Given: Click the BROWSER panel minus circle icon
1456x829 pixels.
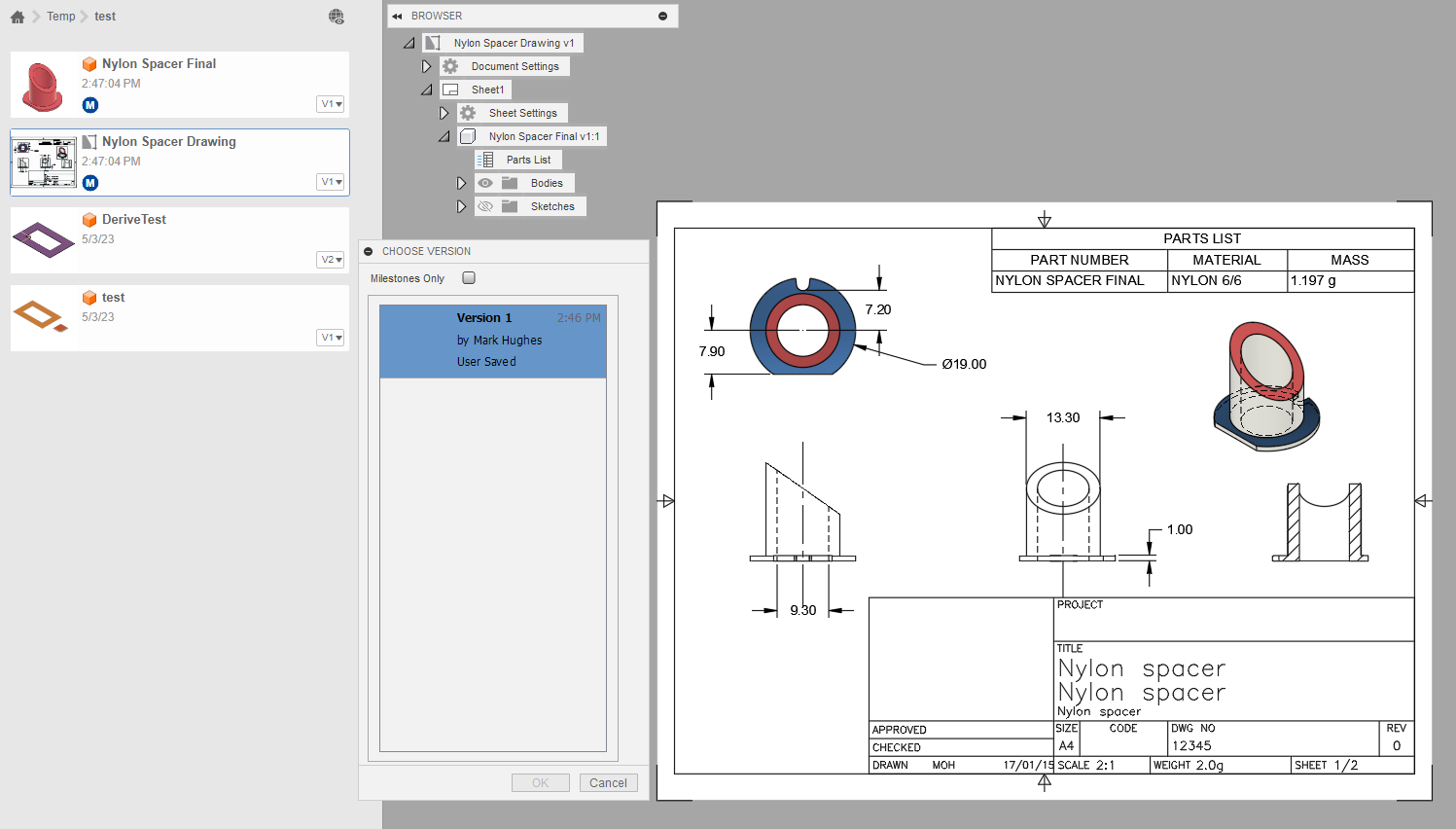Looking at the screenshot, I should [662, 17].
